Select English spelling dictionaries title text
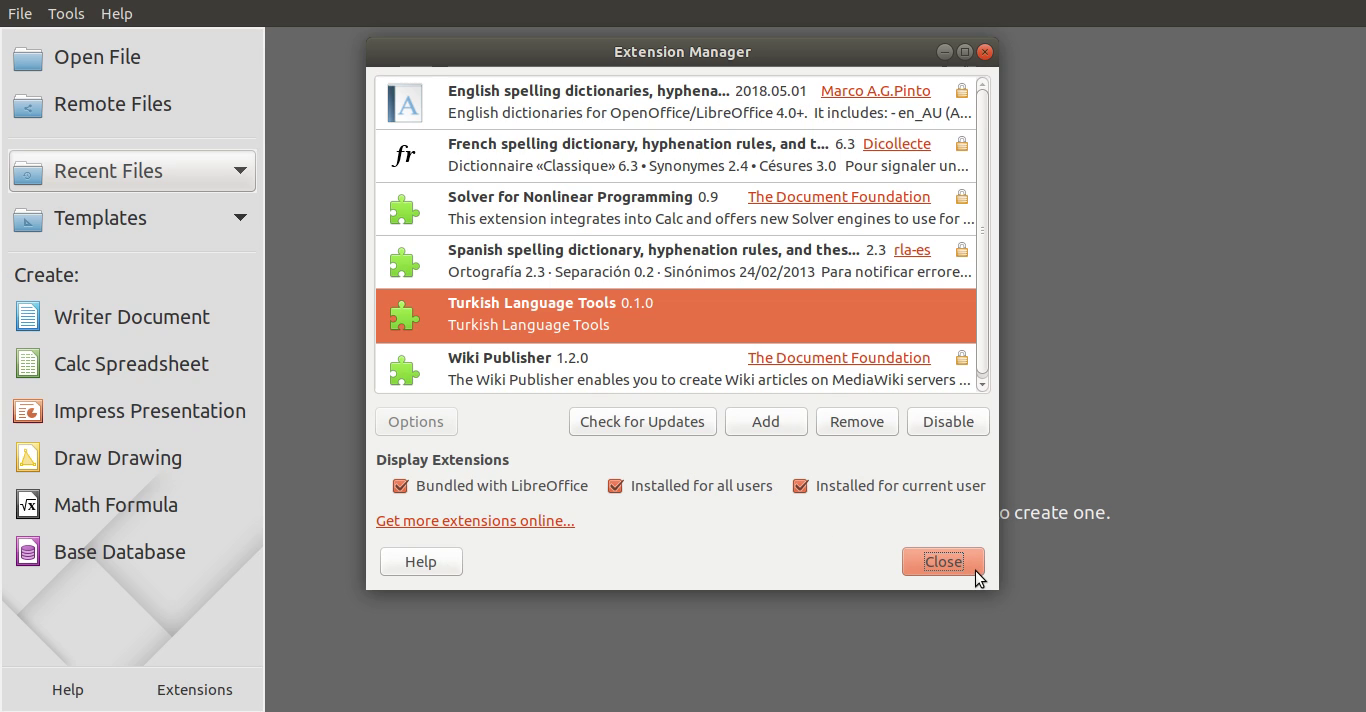This screenshot has width=1366, height=712. (589, 91)
